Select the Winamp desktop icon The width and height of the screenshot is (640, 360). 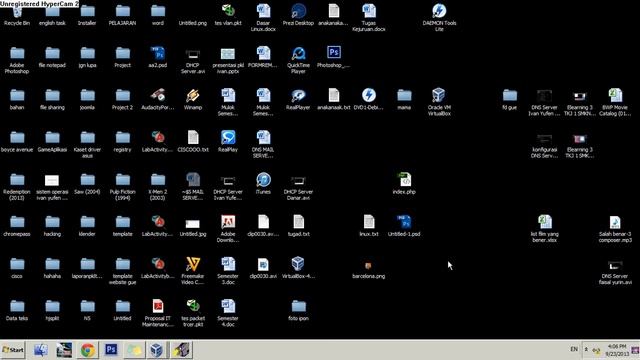pyautogui.click(x=193, y=100)
